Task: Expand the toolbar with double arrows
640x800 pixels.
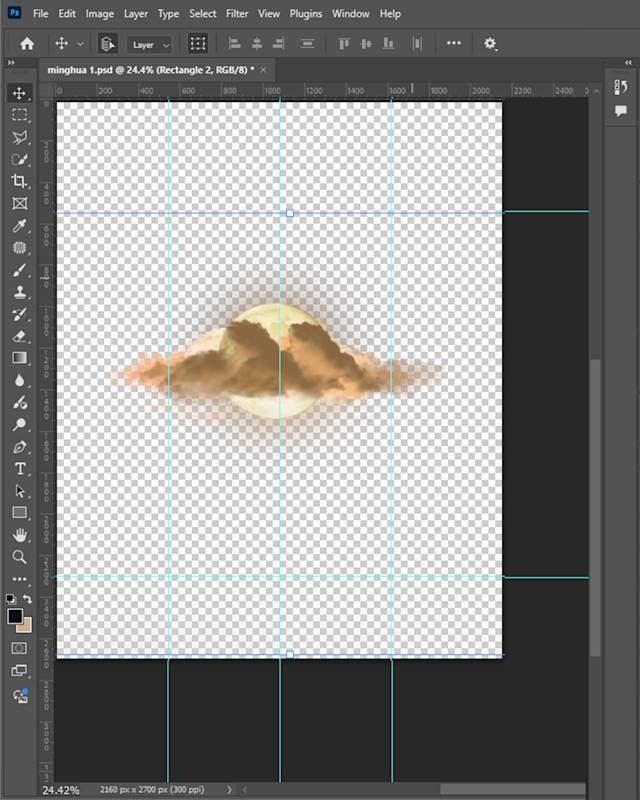Action: click(x=11, y=63)
